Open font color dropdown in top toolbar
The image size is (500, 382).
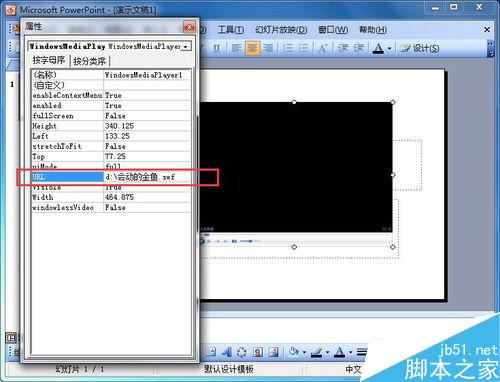389,49
